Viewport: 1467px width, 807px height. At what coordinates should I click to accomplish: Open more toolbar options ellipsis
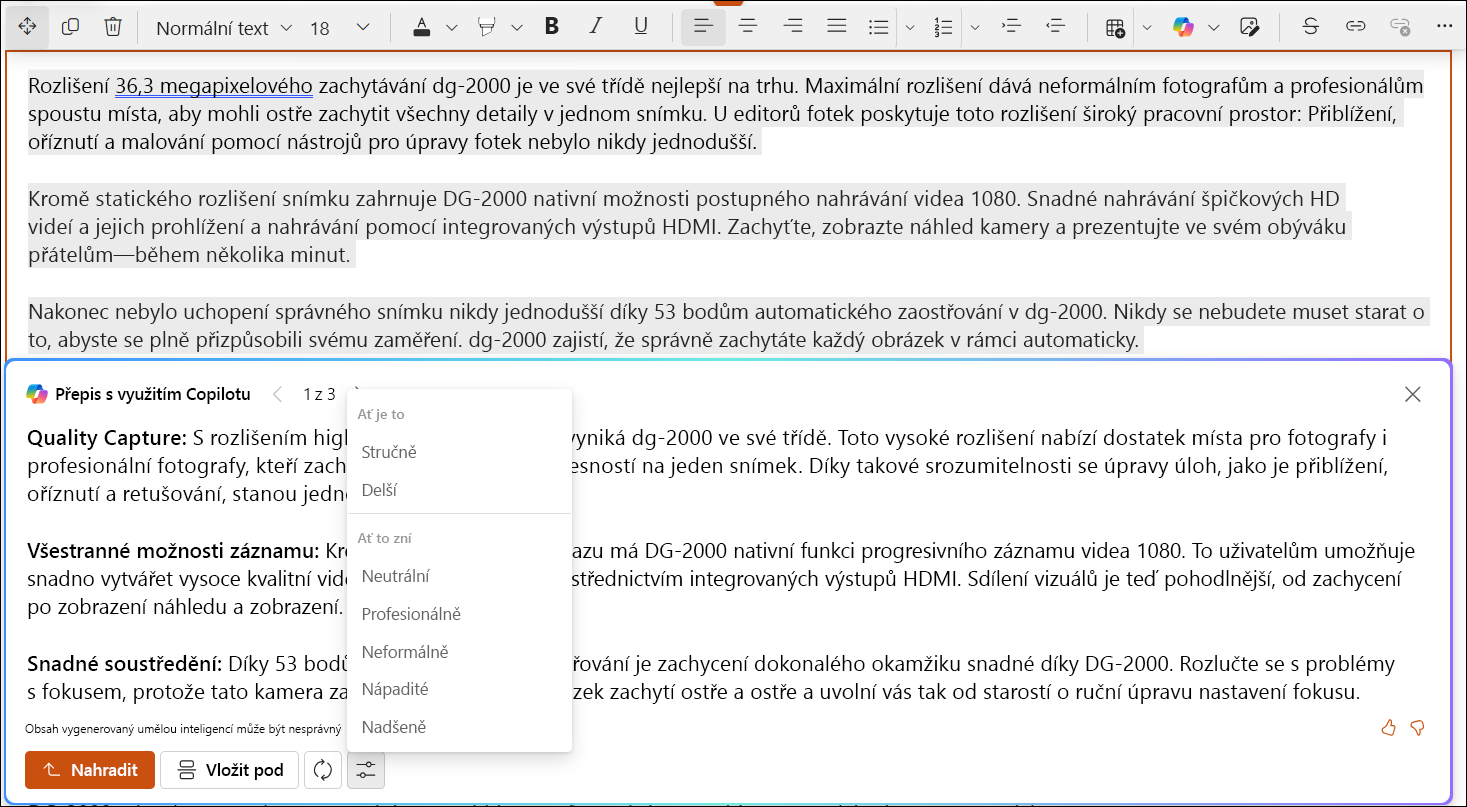1444,27
